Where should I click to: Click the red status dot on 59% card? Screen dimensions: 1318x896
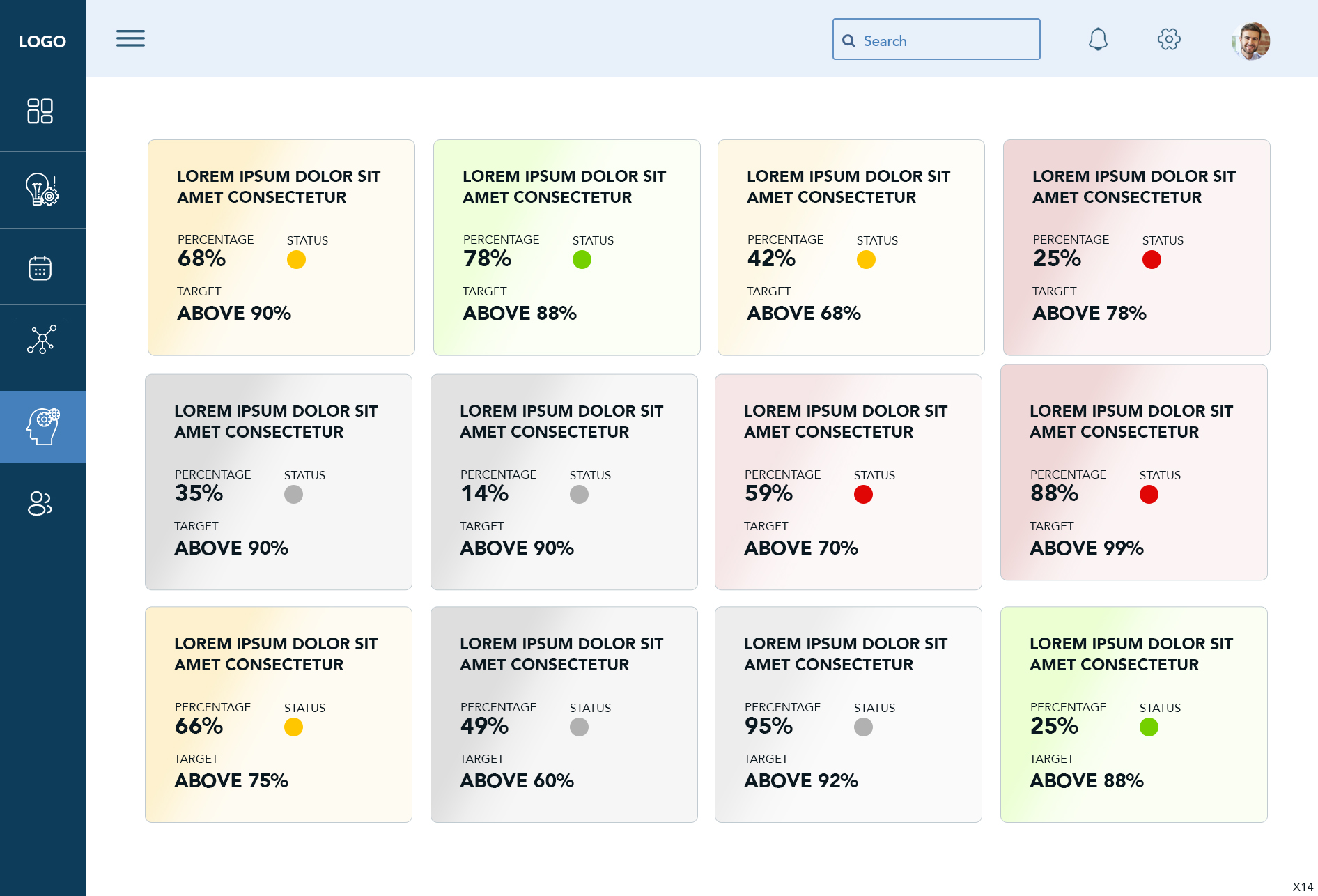click(x=863, y=495)
